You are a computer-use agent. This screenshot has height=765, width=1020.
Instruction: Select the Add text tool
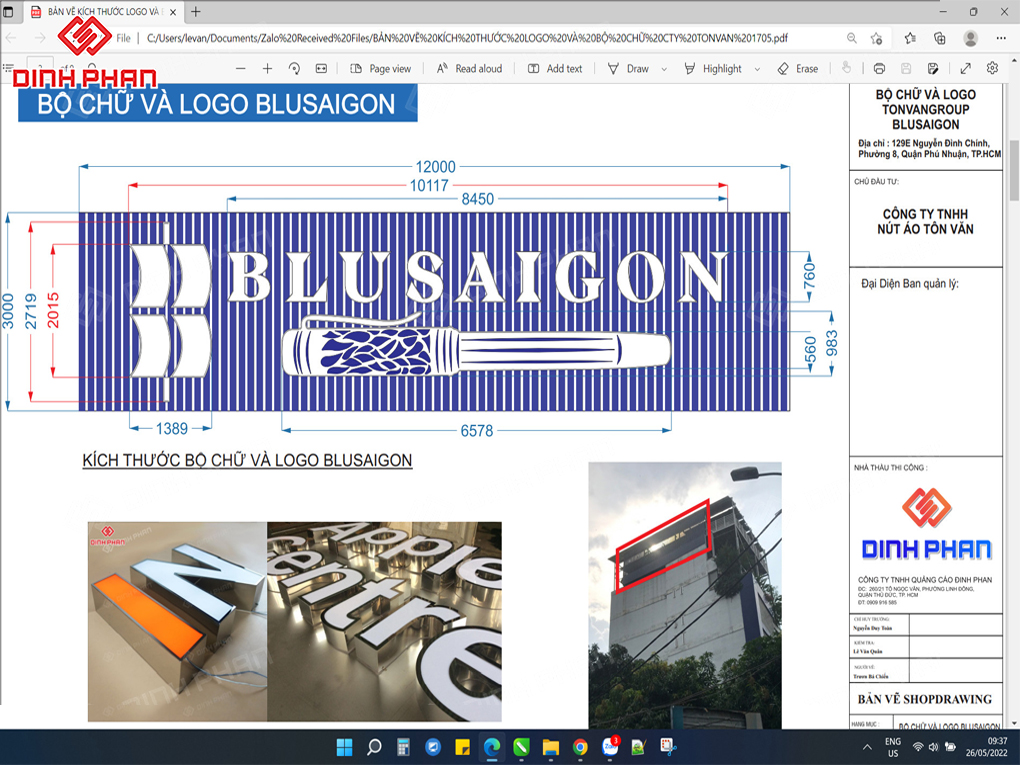(555, 68)
